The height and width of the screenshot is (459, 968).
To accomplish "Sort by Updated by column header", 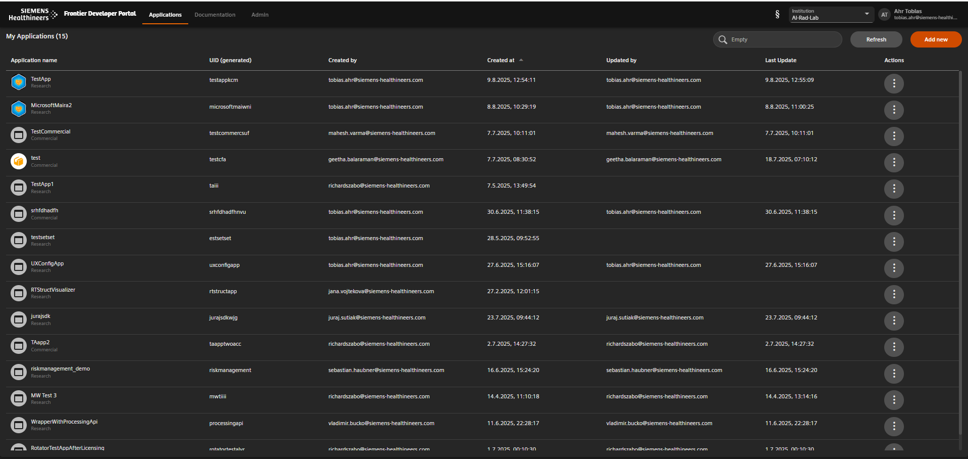I will [622, 60].
